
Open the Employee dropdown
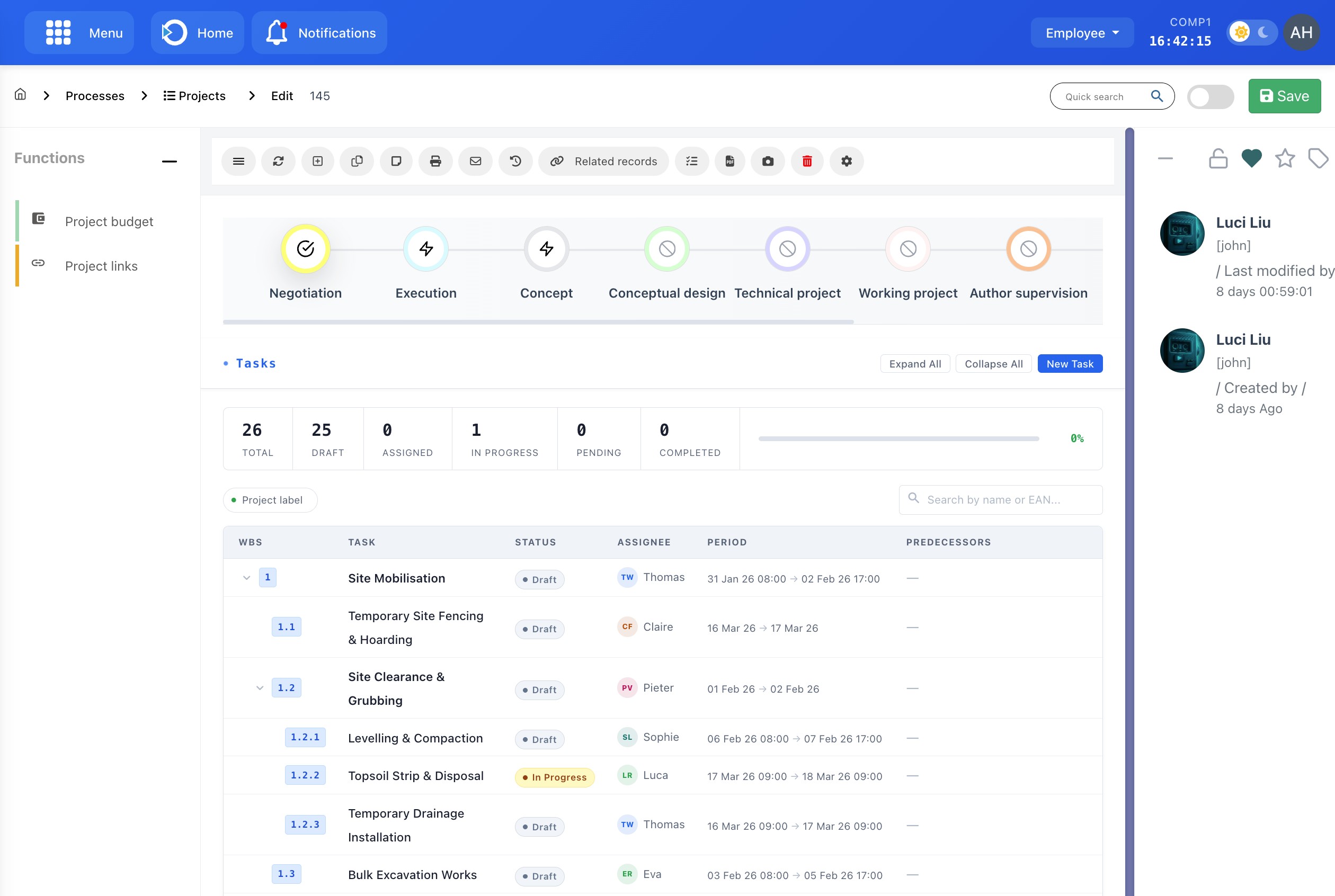(1082, 33)
